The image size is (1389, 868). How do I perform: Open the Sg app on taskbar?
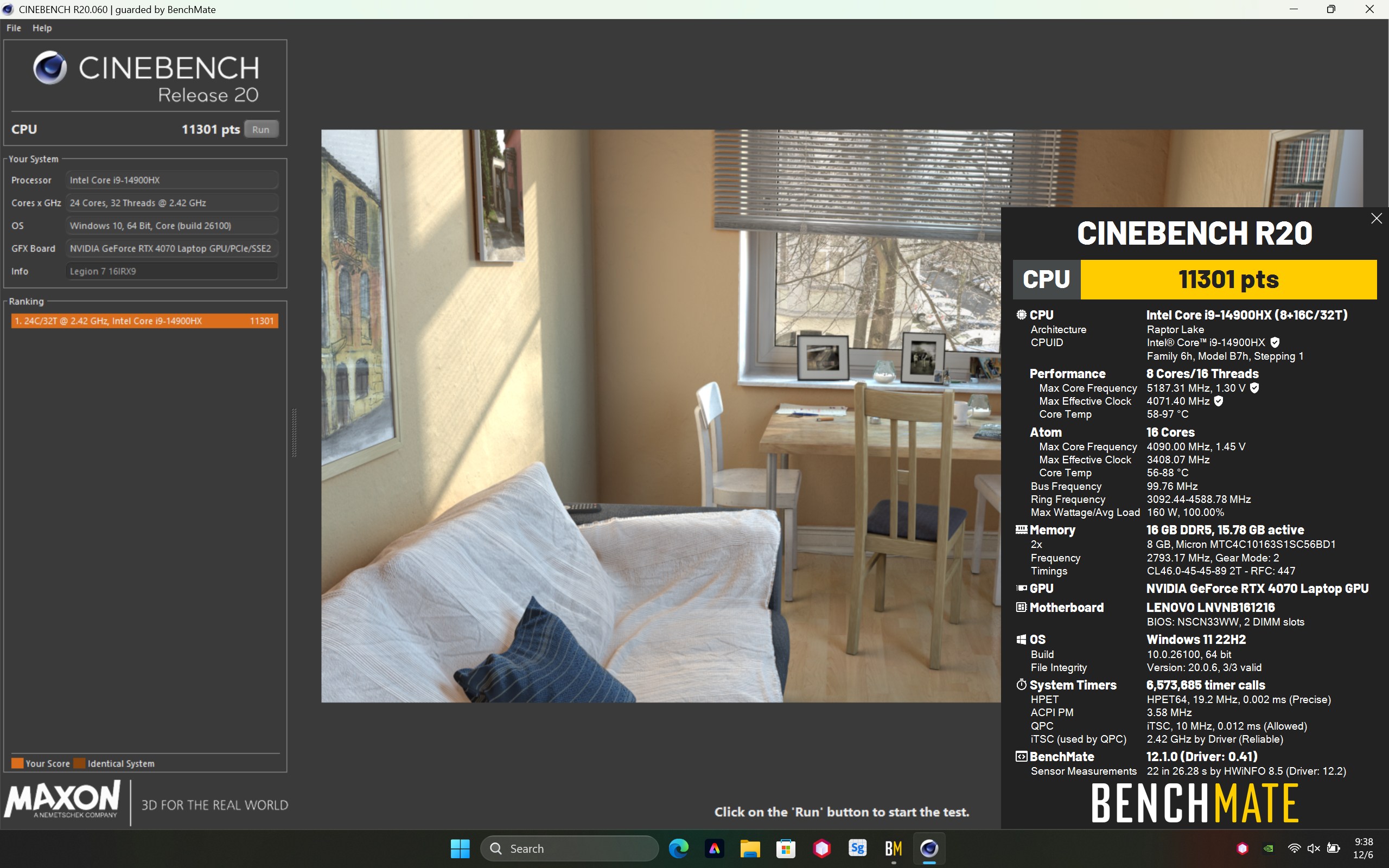point(857,848)
